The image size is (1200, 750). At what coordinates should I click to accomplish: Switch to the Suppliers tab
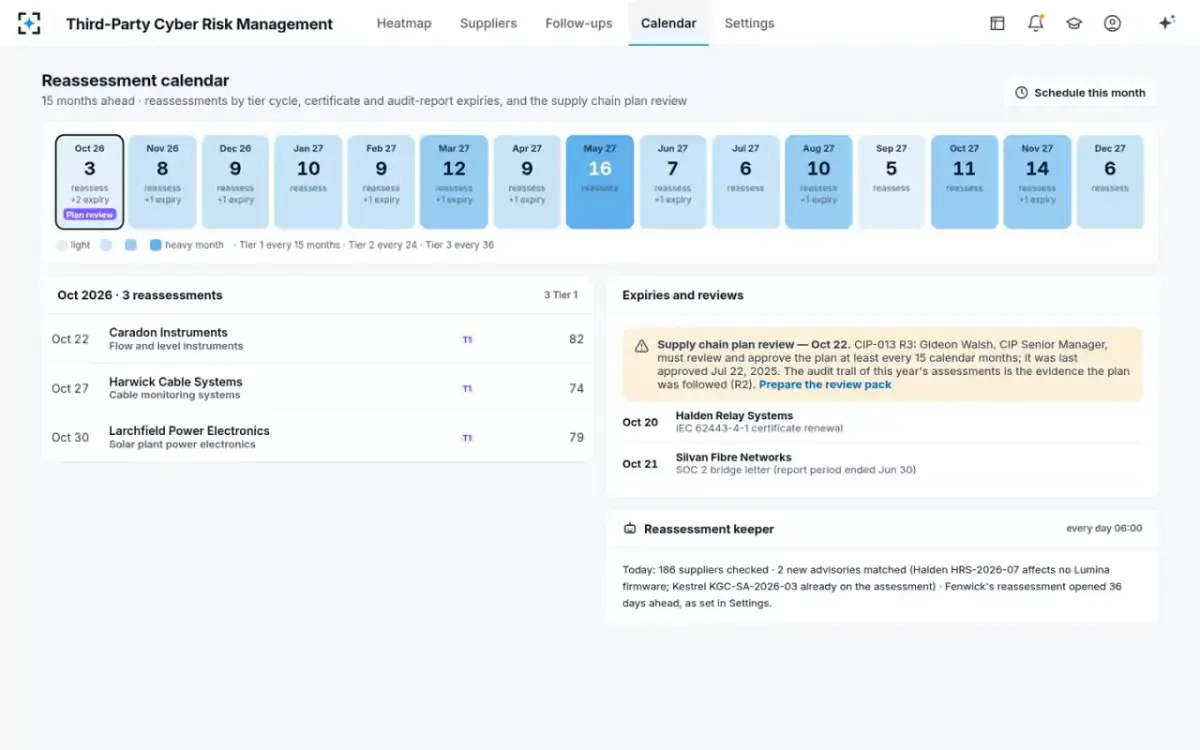point(488,23)
